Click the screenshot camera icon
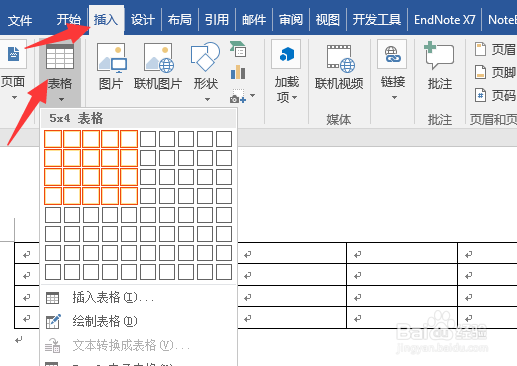Screen dimensions: 517x366 [x=238, y=96]
